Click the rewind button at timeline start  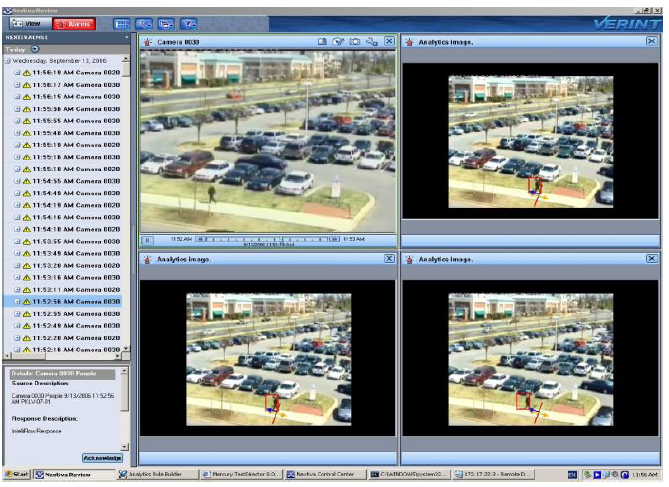coord(201,239)
